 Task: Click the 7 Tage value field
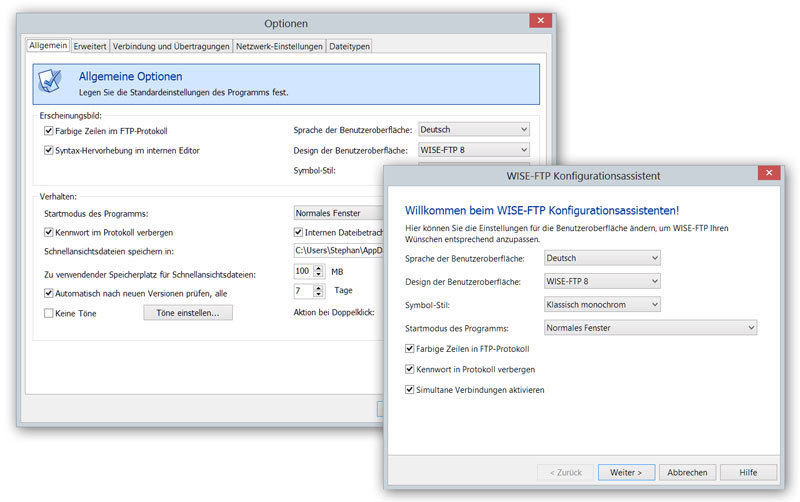pos(304,290)
